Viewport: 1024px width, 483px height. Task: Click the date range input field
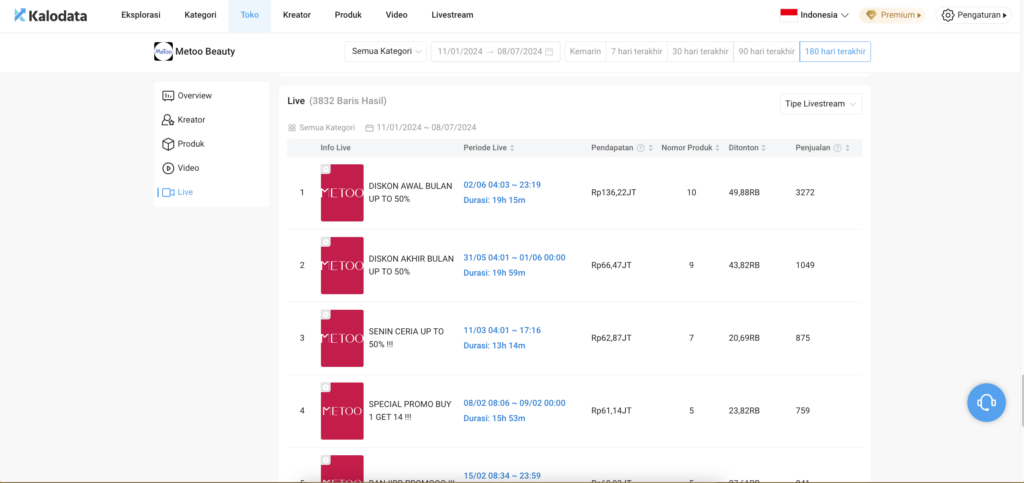(495, 52)
